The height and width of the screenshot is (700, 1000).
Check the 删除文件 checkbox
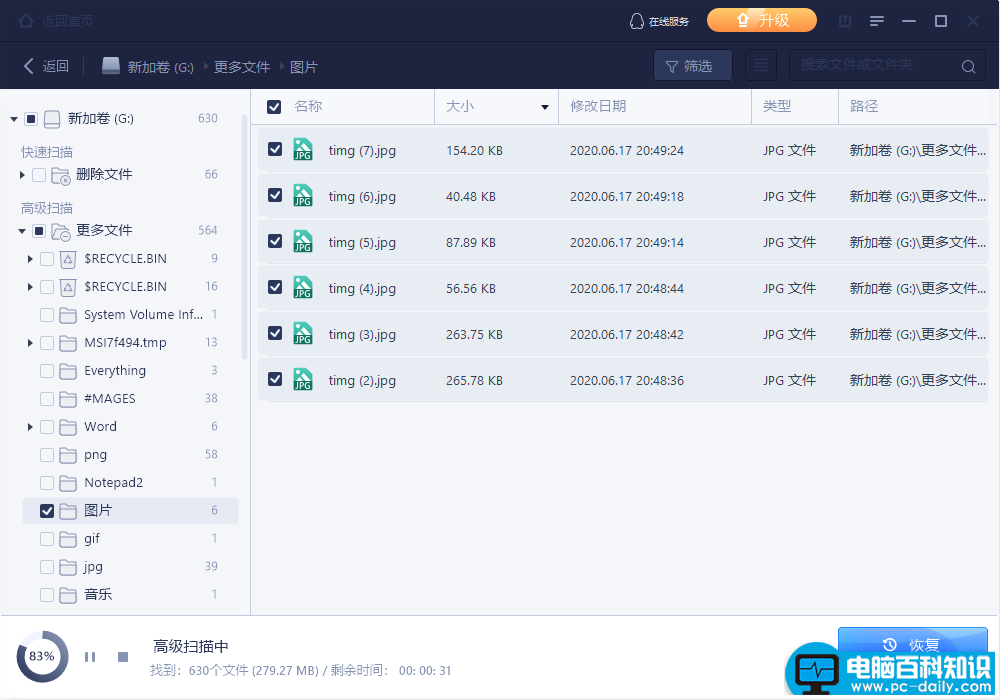point(39,175)
